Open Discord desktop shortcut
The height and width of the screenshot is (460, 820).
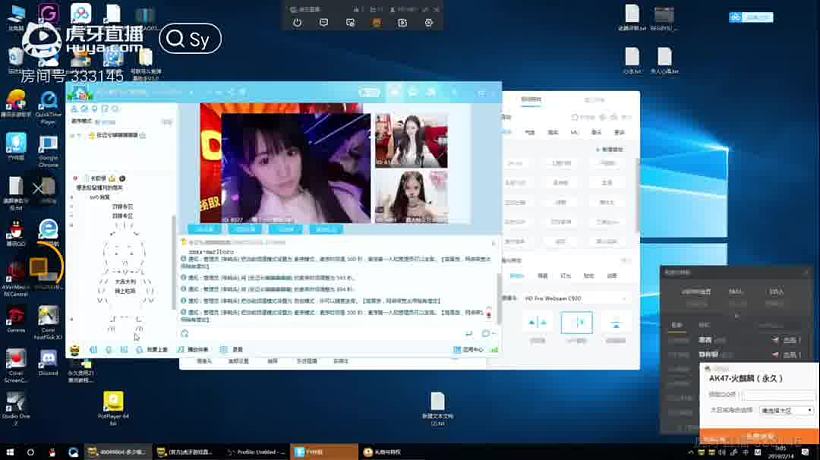click(47, 358)
